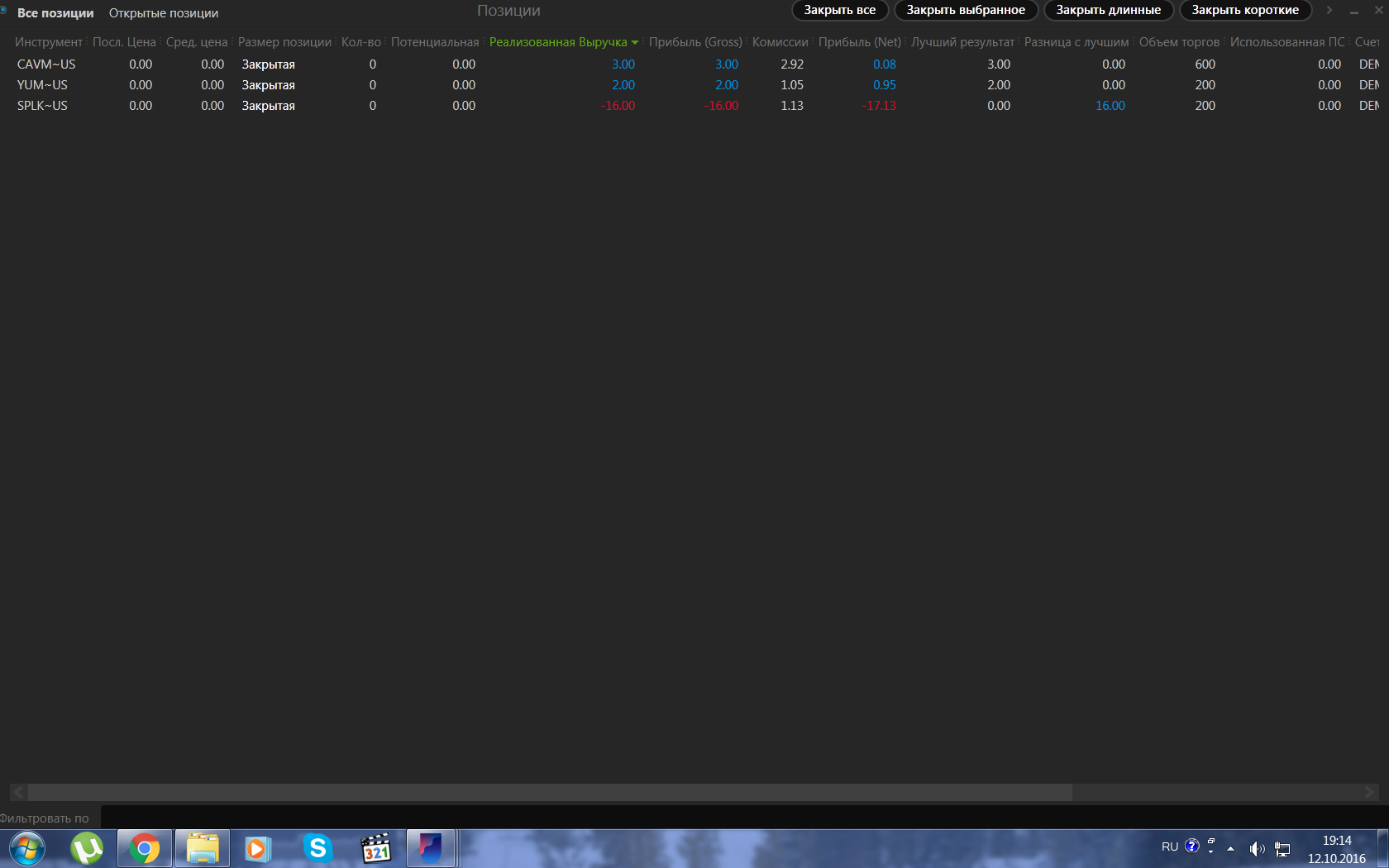Click the trading platform taskbar icon
Screen dimensions: 1389x868
[x=431, y=848]
